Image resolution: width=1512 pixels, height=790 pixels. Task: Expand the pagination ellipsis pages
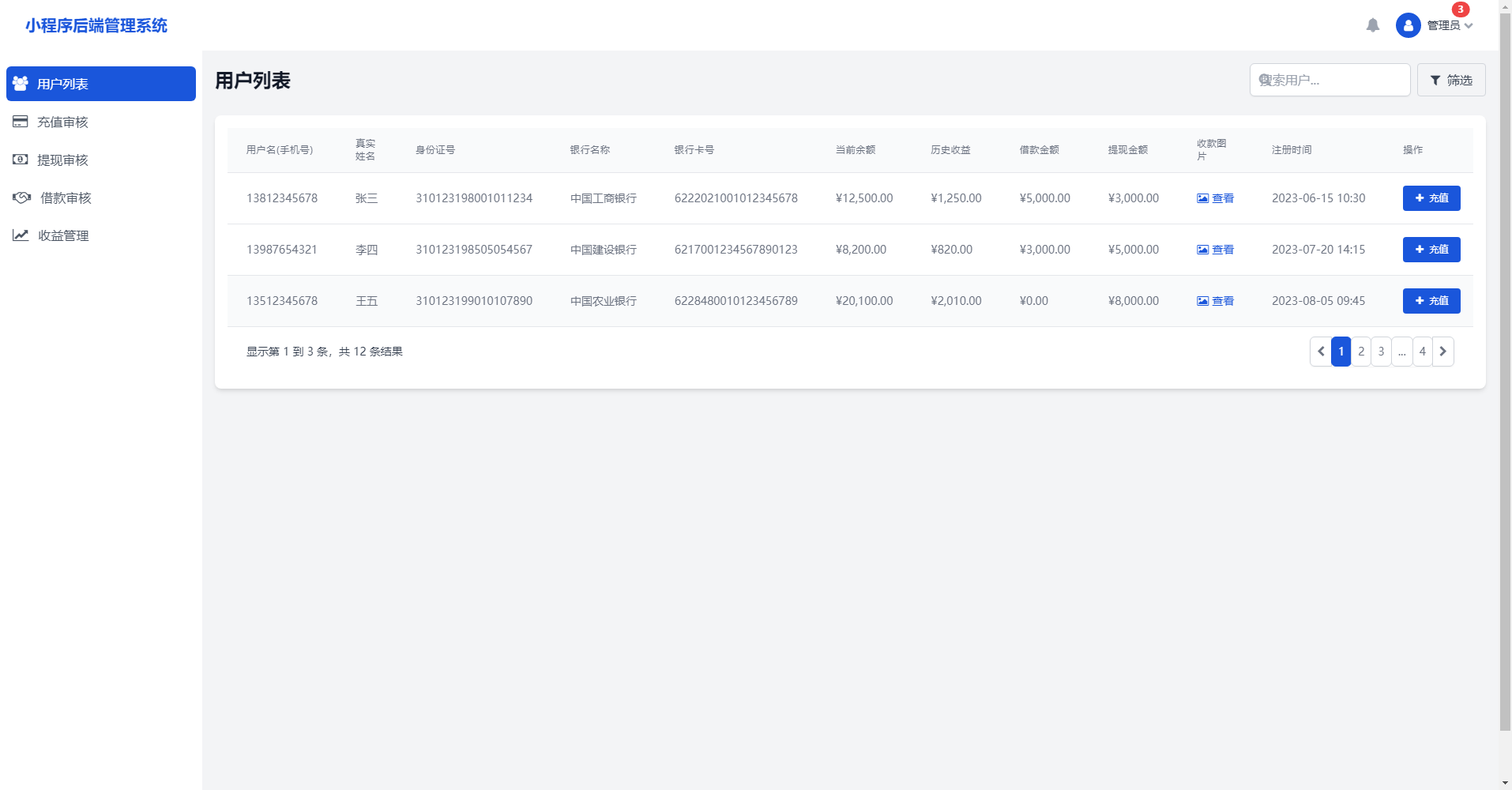pos(1401,352)
